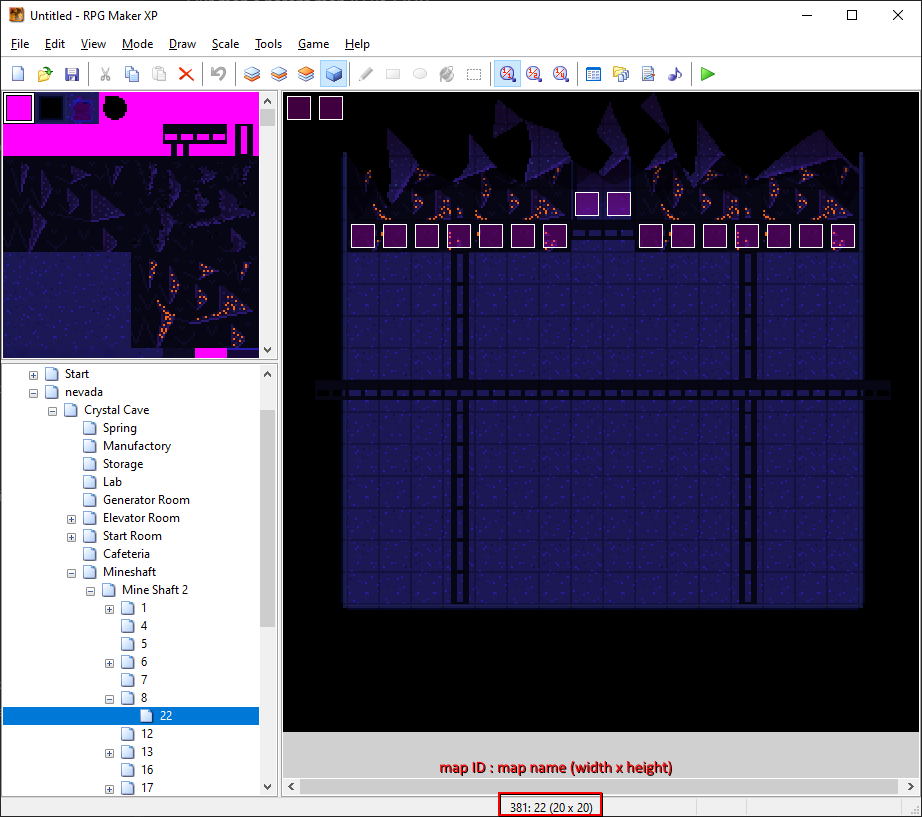Set map zoom to 1:1 scale
Screen dimensions: 922x817
click(x=508, y=74)
